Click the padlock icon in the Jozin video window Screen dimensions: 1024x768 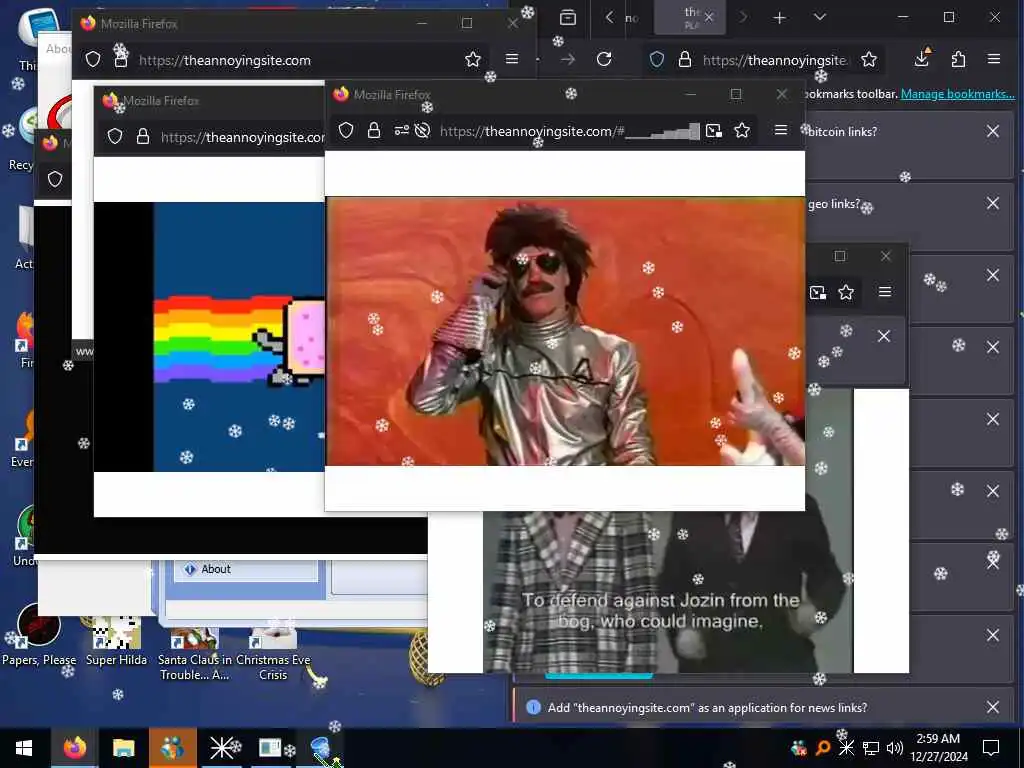tap(374, 131)
